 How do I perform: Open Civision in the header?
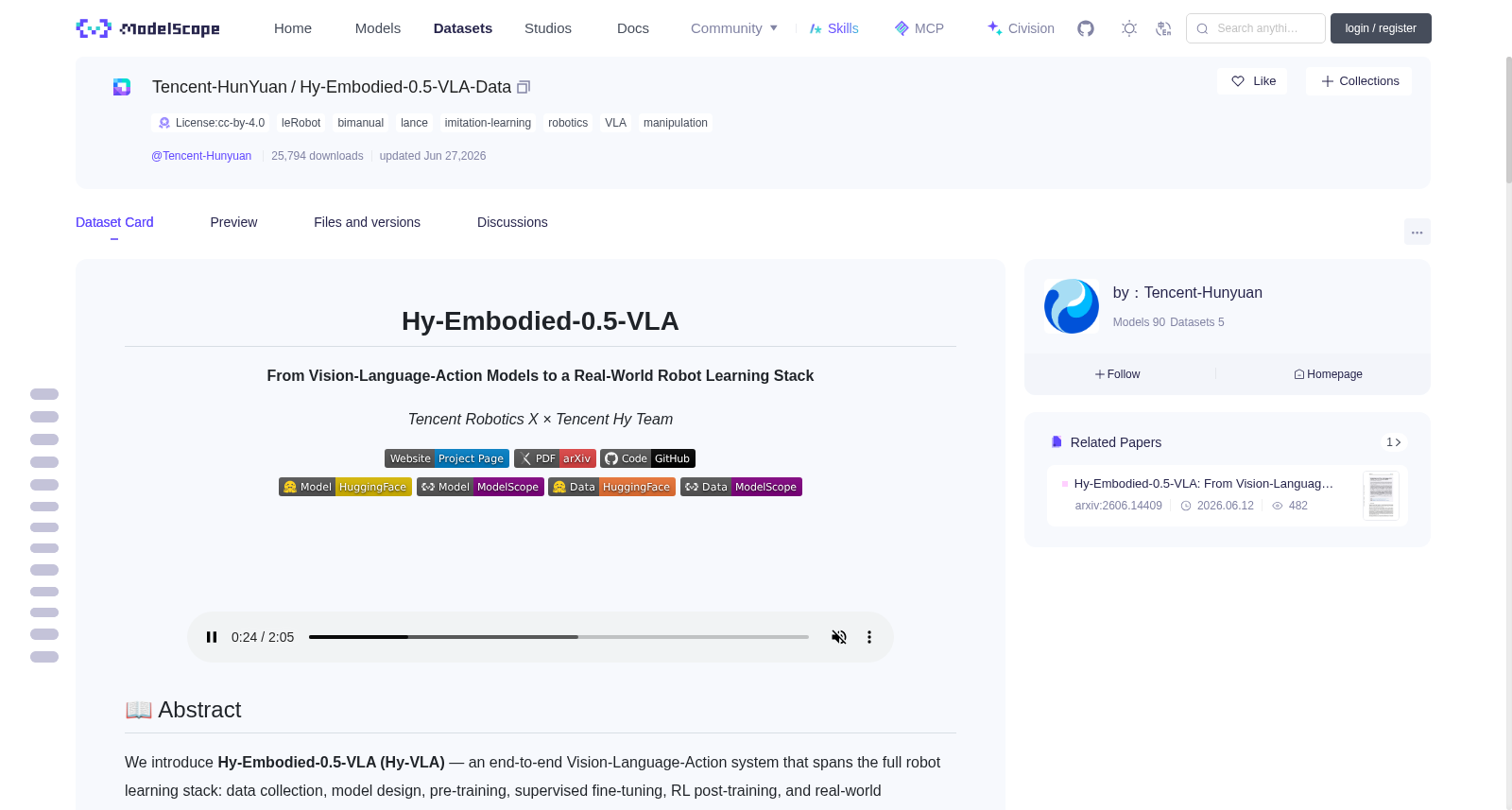click(x=1021, y=28)
